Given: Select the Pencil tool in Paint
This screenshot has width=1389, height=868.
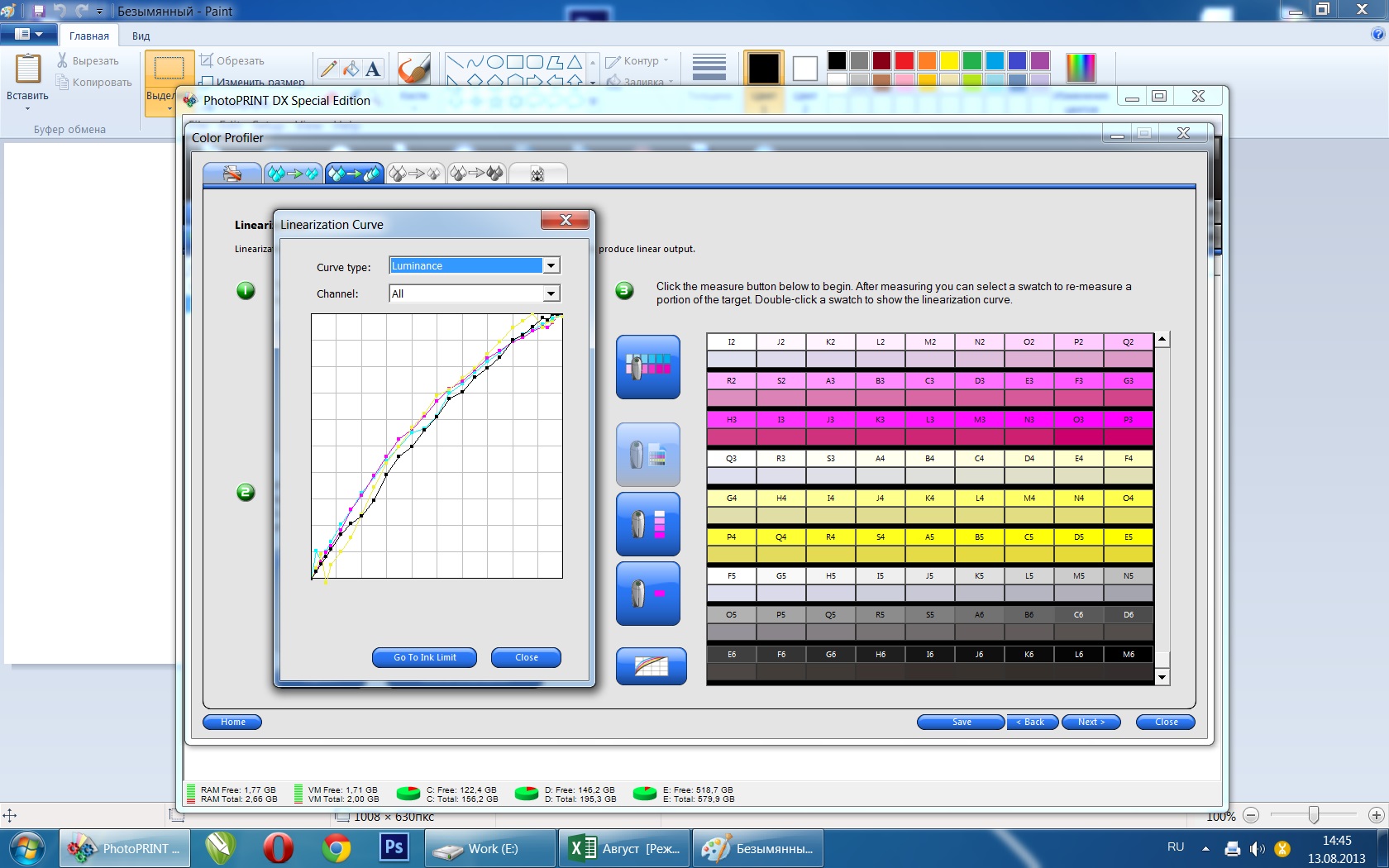Looking at the screenshot, I should tap(328, 69).
